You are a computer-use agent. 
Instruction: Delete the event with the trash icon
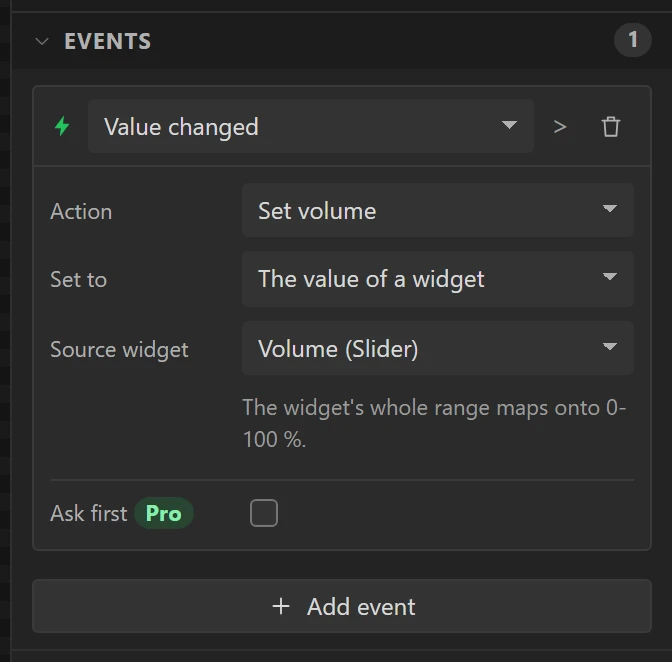tap(611, 126)
